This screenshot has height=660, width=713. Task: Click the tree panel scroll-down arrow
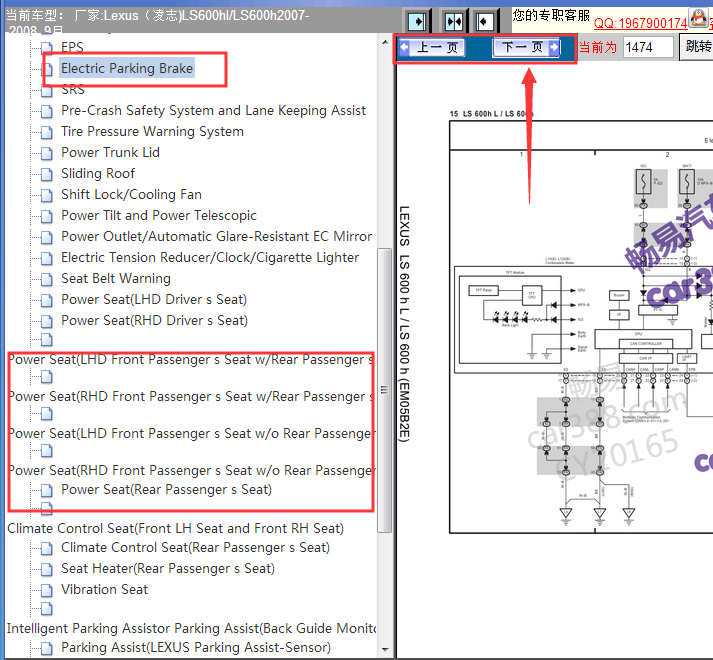385,650
